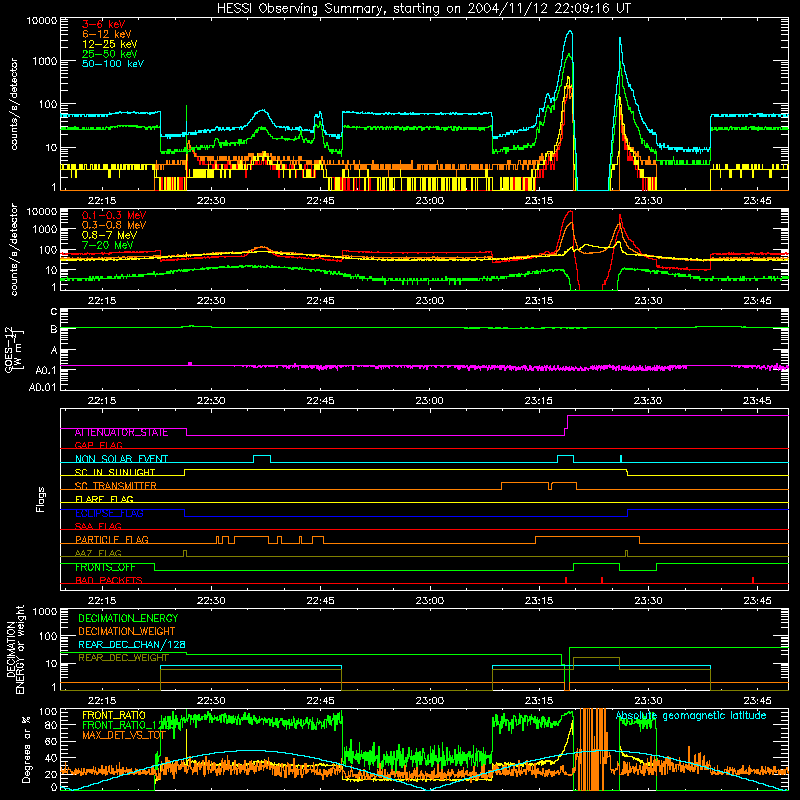Click the 80 tick on Degrees or % axis
The image size is (800, 800).
tap(51, 724)
